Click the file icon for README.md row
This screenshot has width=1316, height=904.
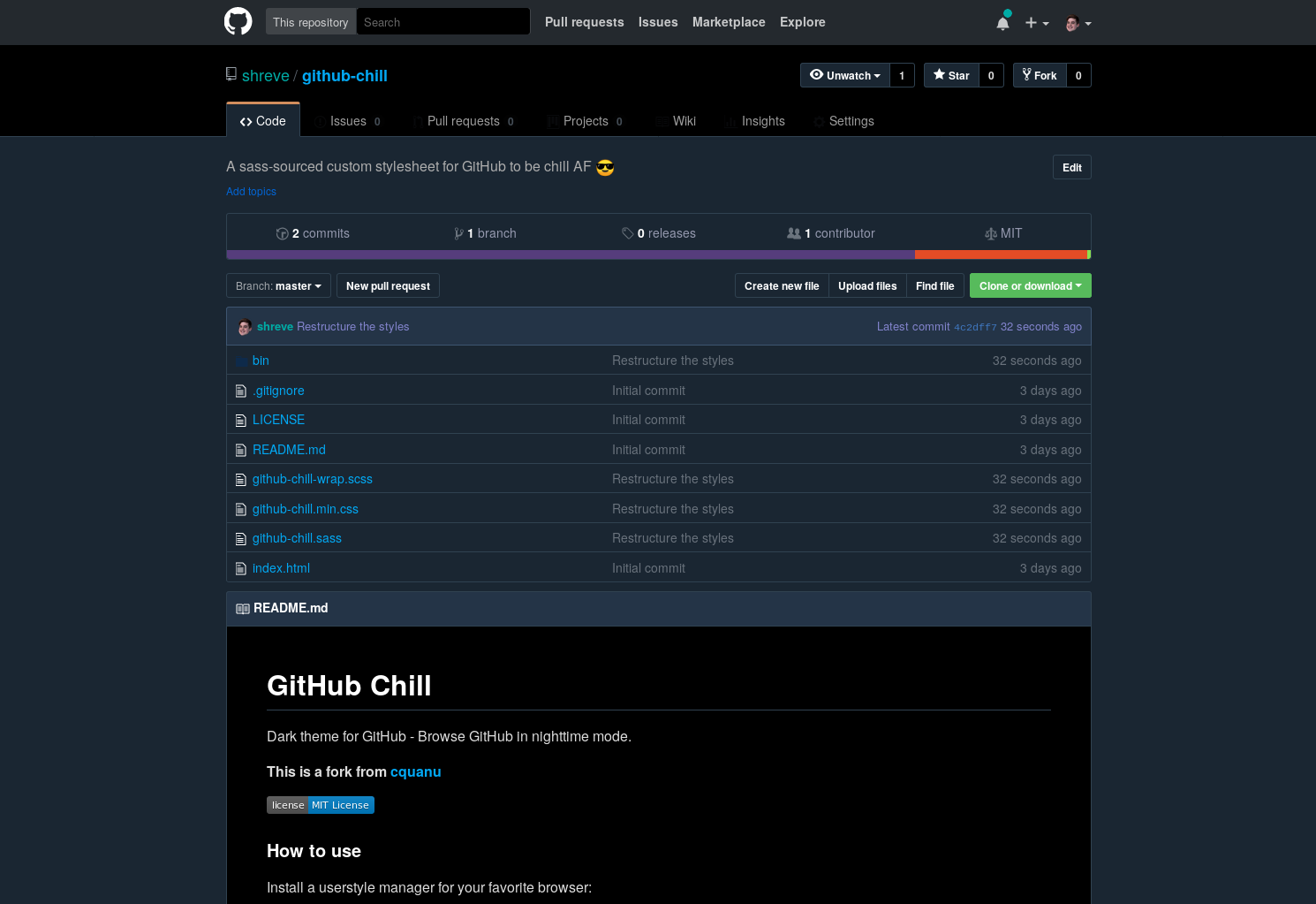(241, 450)
